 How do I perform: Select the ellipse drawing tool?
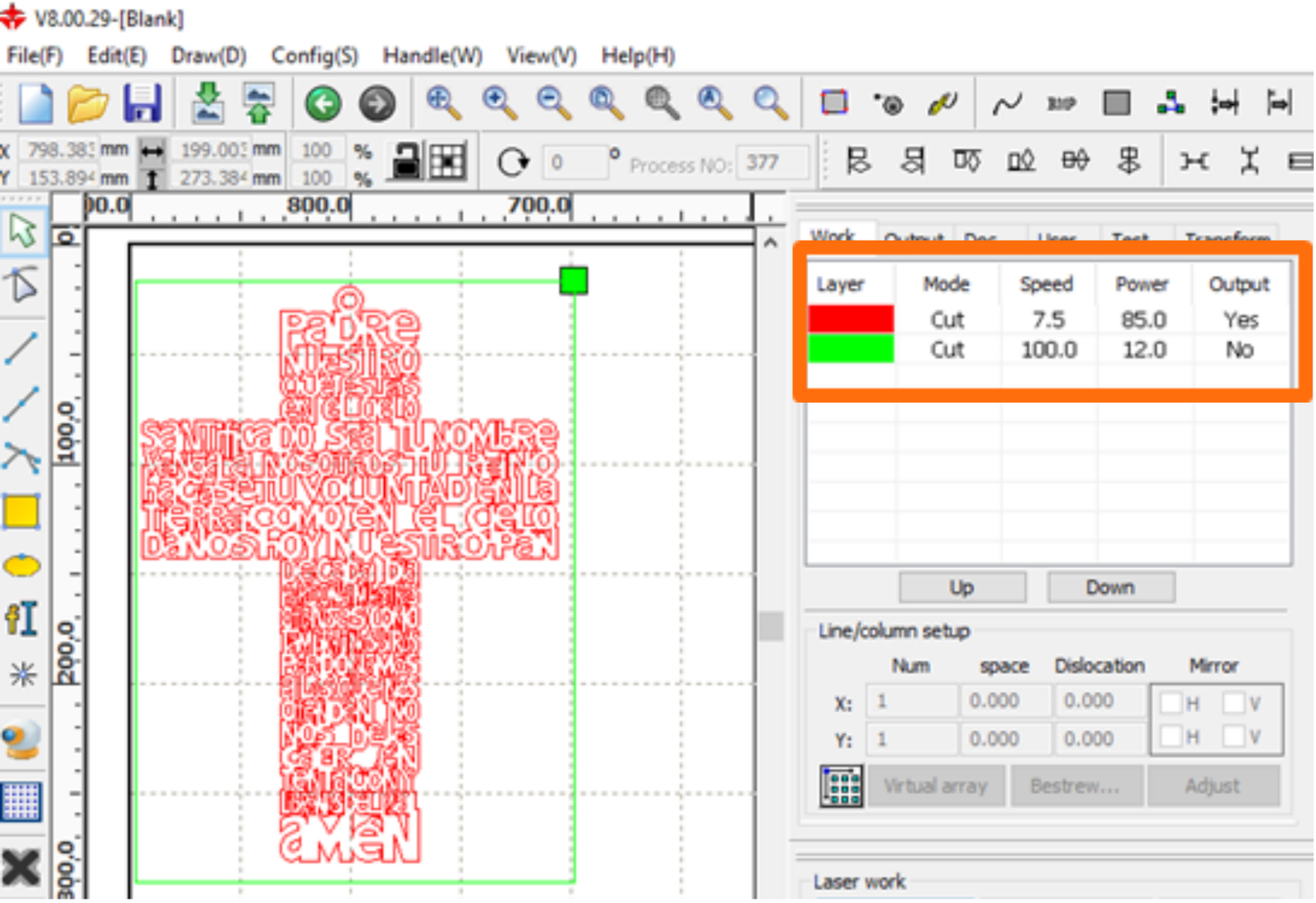21,566
